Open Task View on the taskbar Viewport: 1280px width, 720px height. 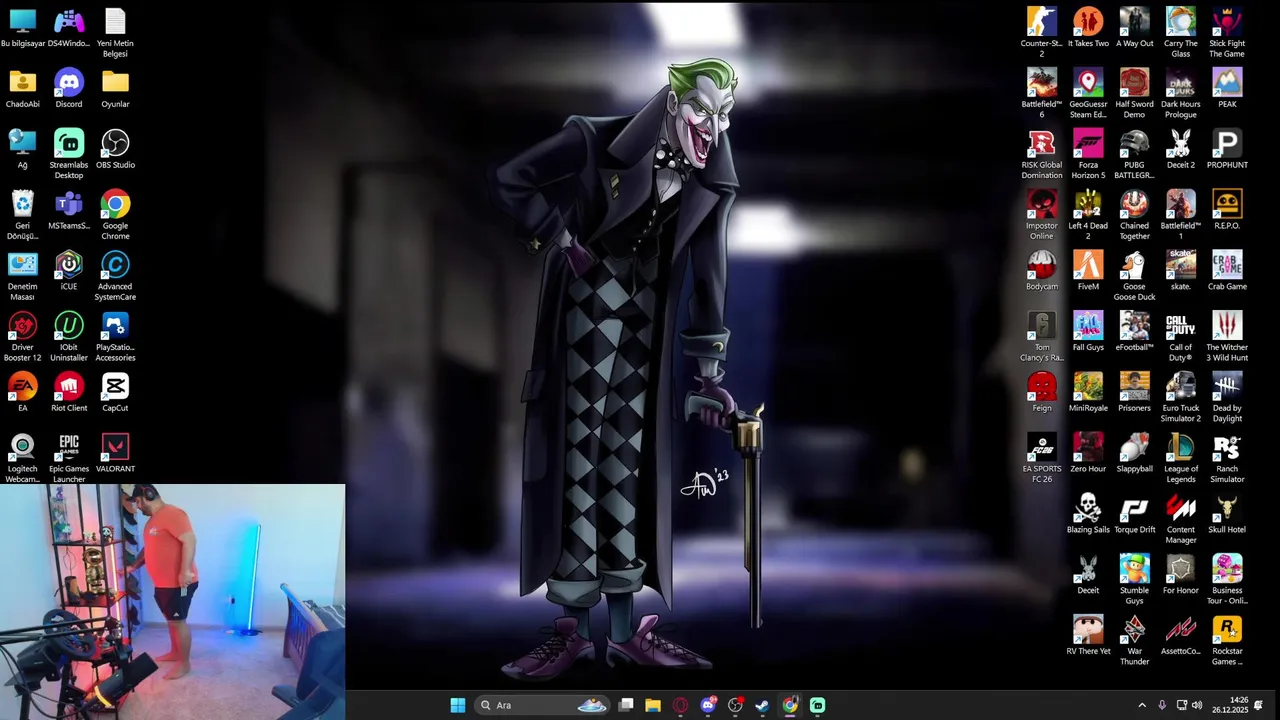(626, 705)
